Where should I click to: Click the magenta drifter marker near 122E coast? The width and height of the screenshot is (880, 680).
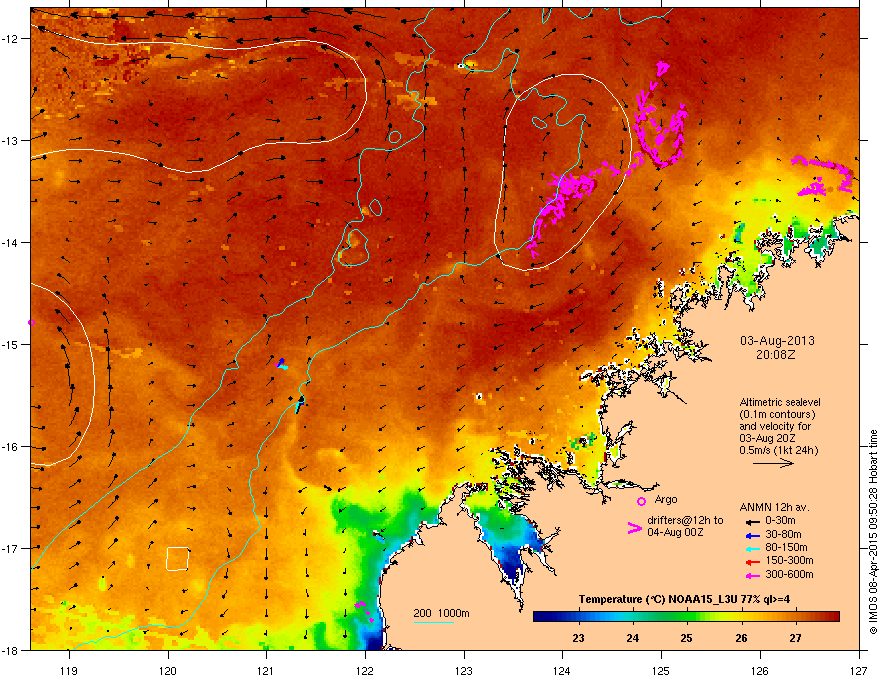[364, 610]
